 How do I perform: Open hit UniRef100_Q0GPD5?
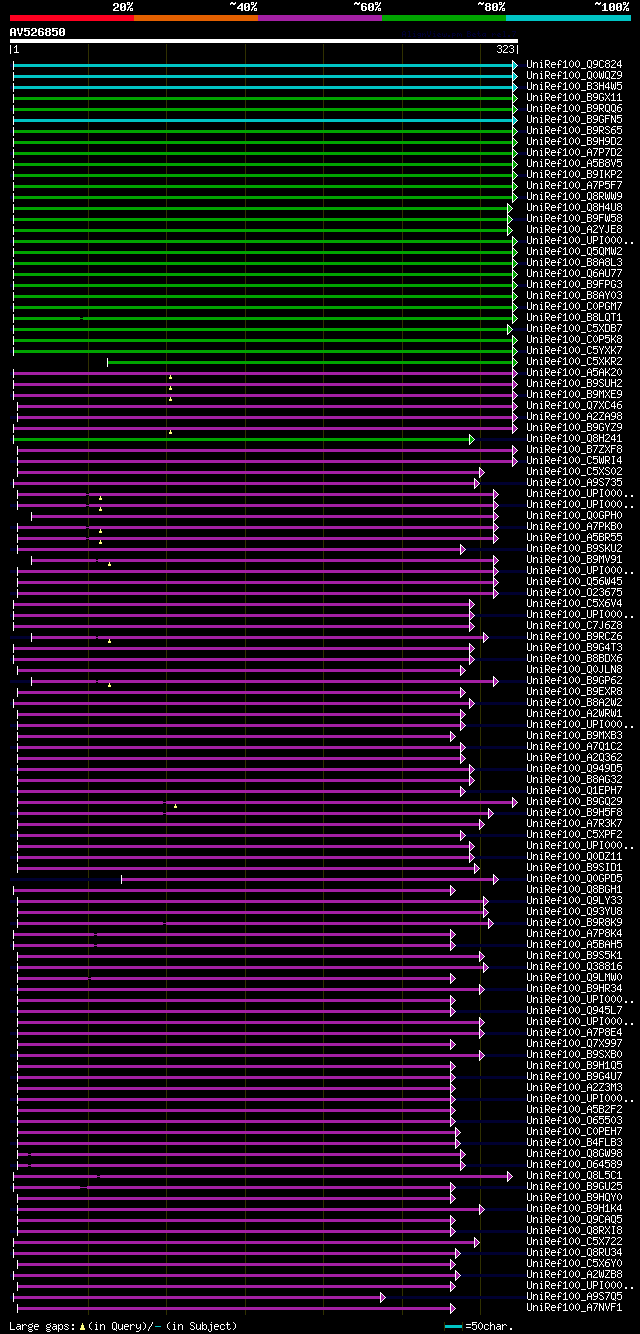574,878
